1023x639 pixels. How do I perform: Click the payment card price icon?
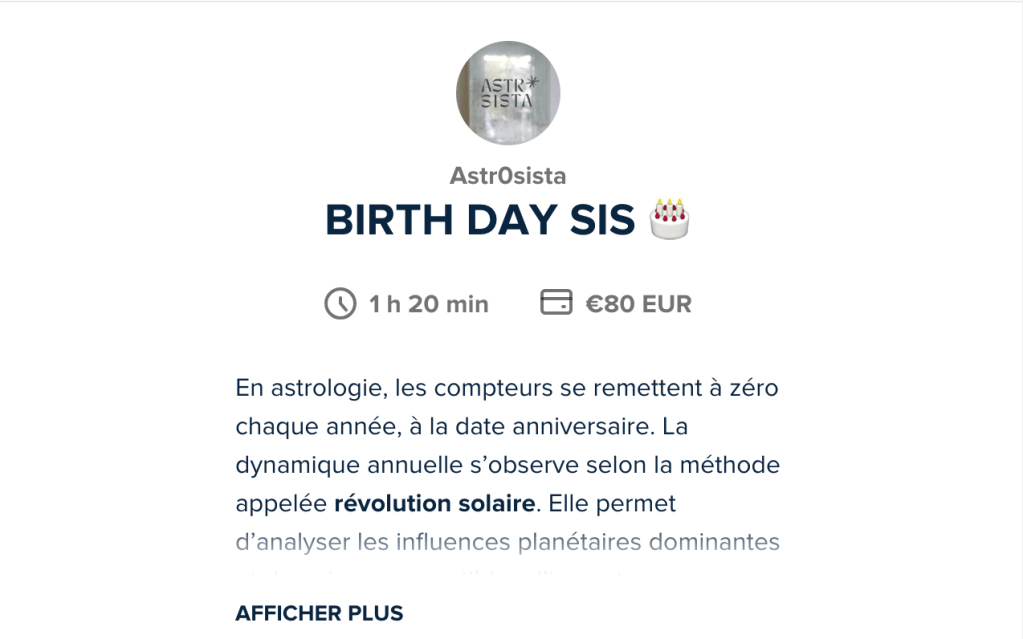(556, 303)
